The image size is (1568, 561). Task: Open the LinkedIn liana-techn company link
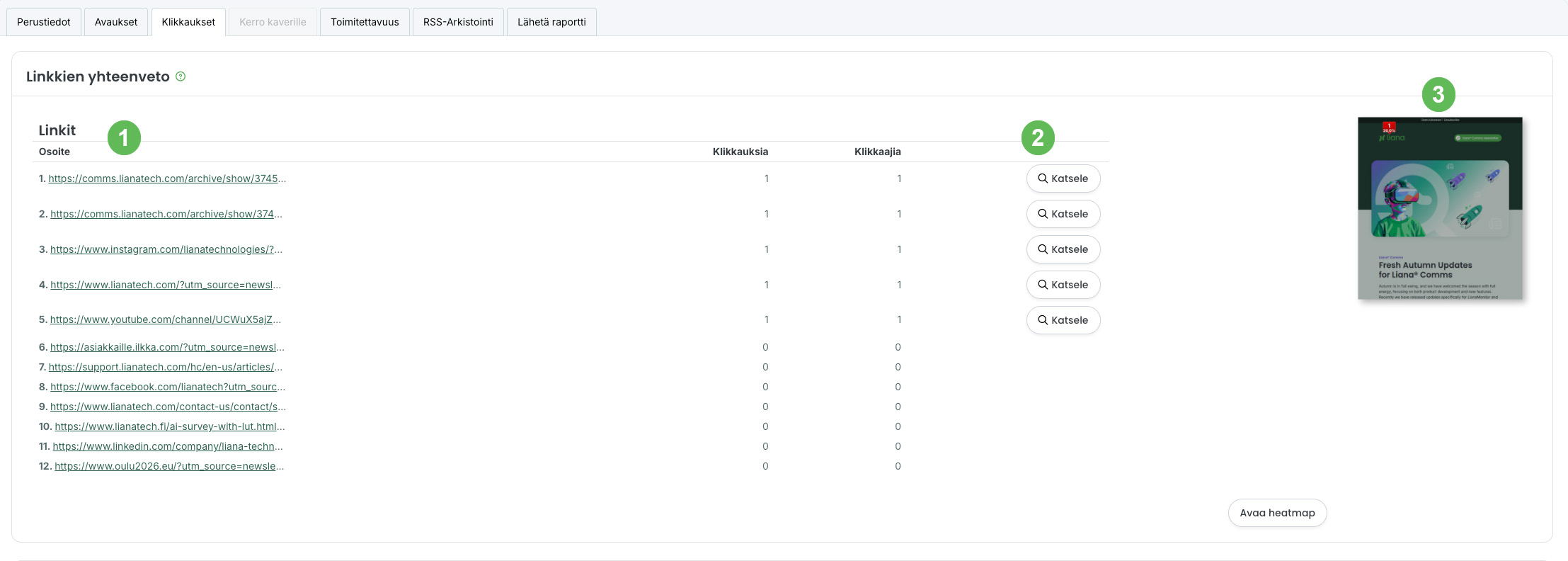(x=168, y=446)
